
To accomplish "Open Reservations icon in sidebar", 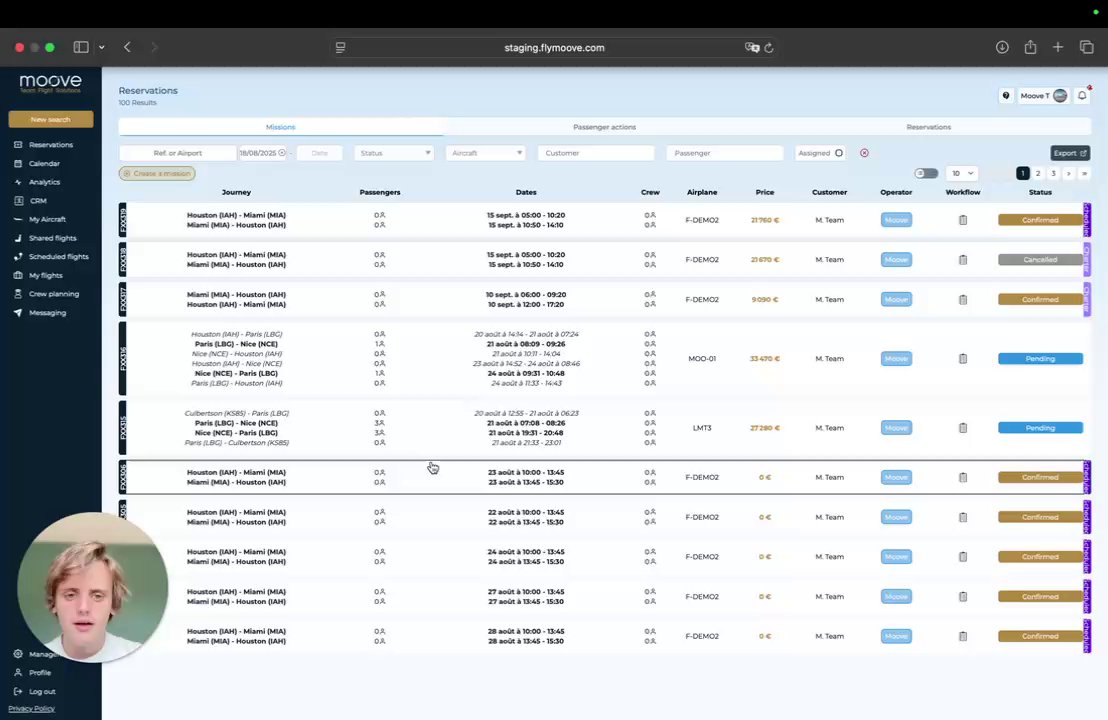I will (18, 145).
